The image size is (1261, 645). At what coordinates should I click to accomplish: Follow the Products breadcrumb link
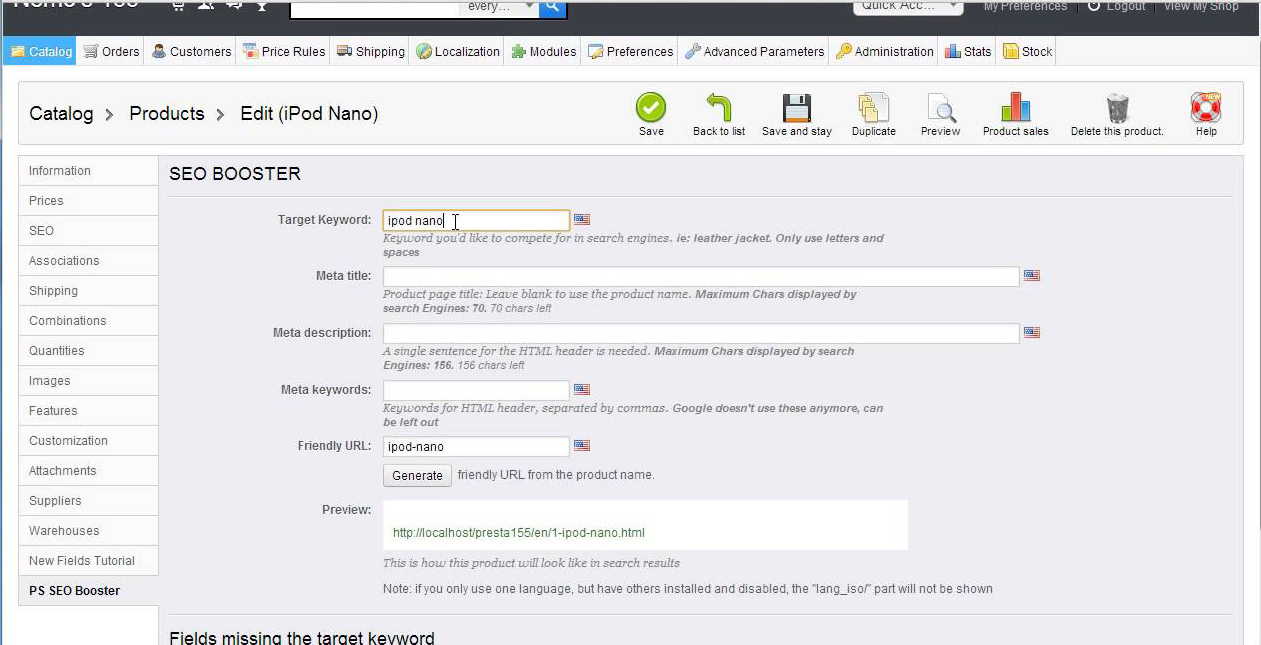(x=167, y=114)
